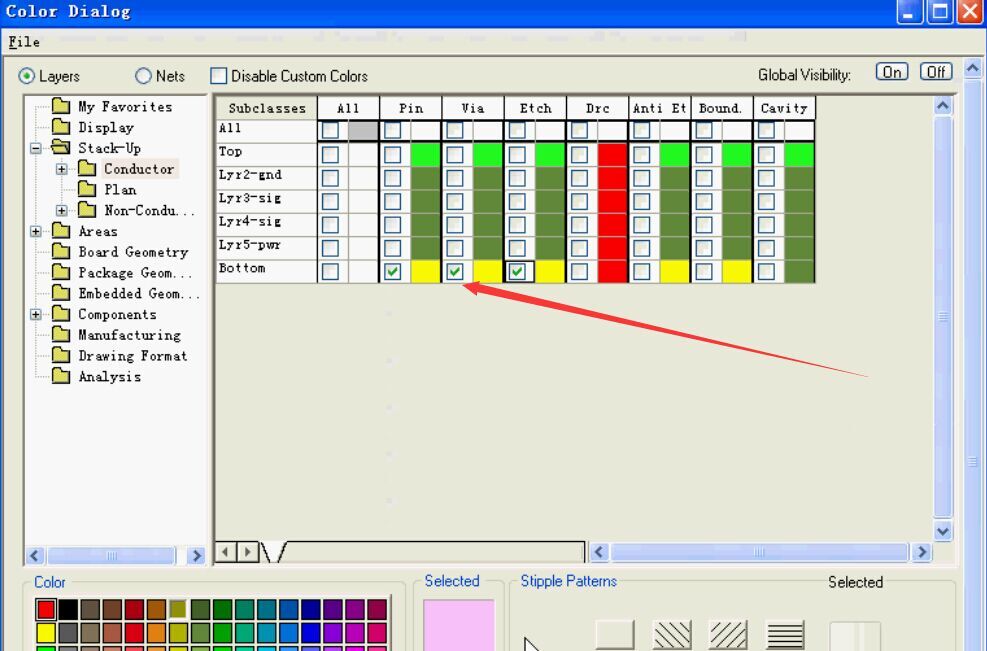Pick the black swatch in Color palette

tap(68, 609)
